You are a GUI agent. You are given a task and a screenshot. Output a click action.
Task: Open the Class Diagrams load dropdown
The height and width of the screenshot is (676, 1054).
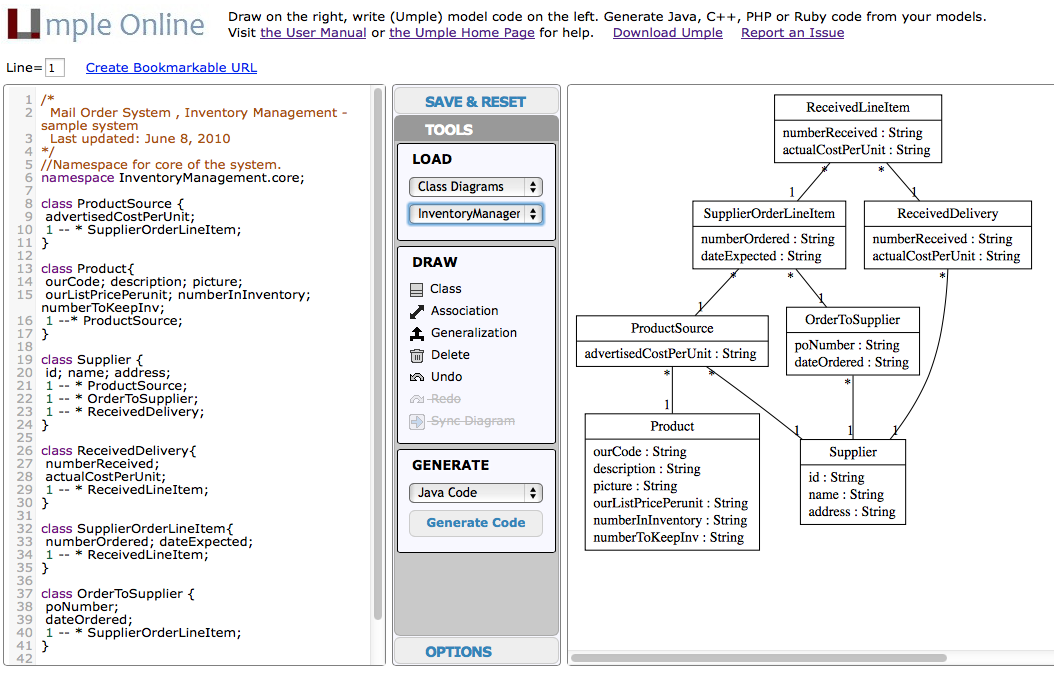(475, 186)
